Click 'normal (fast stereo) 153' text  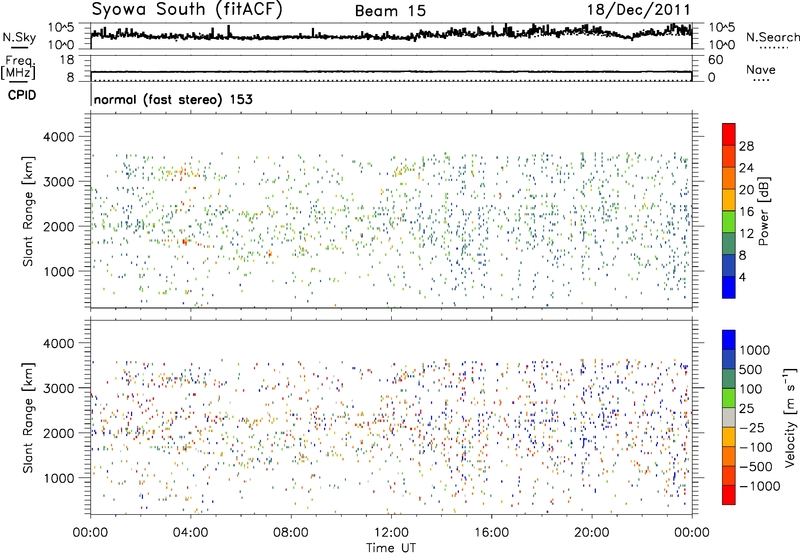(x=173, y=99)
